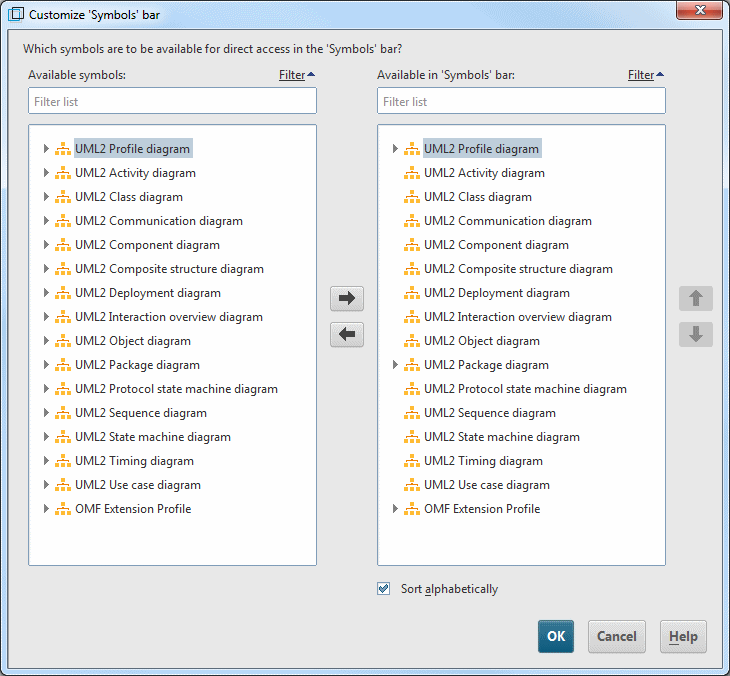Select UML2 Communication diagram in right list
Viewport: 730px width, 676px height.
click(x=508, y=221)
